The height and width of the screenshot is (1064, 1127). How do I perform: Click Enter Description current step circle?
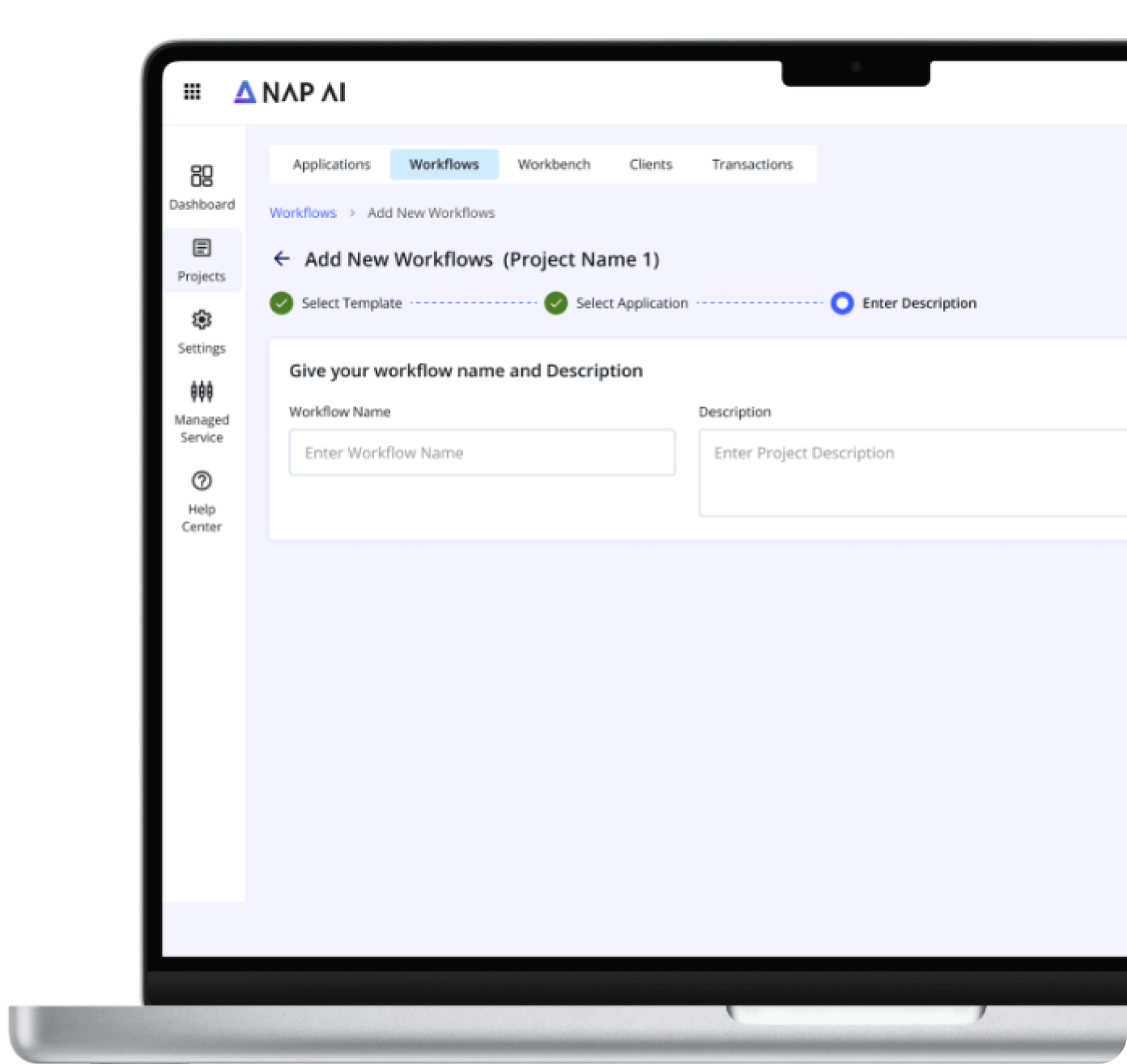coord(842,303)
